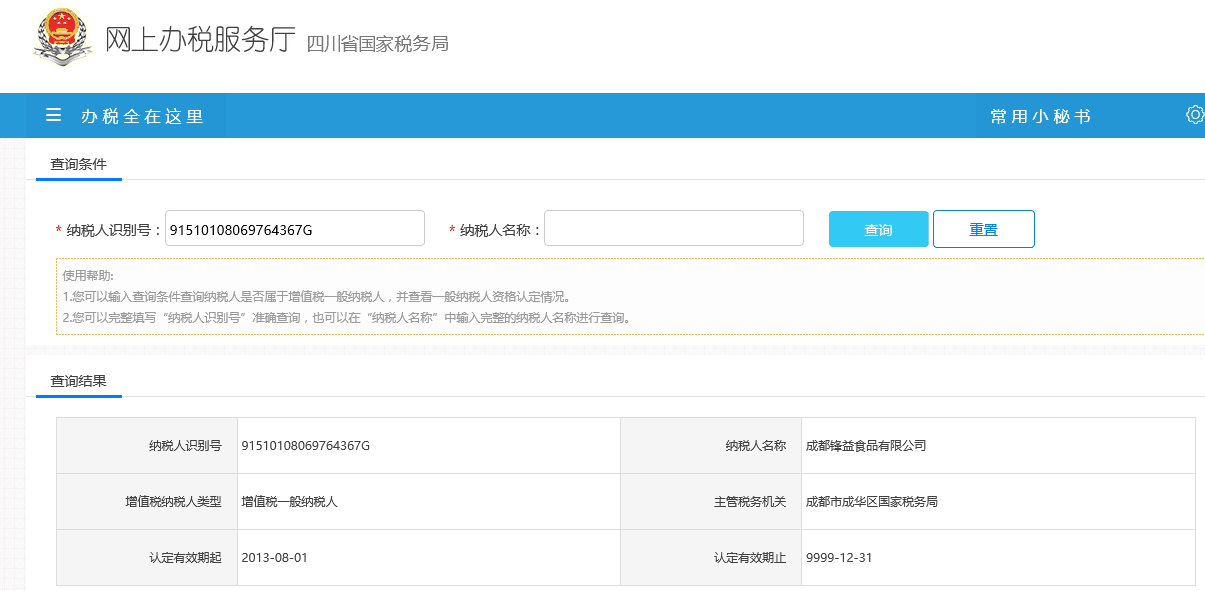Click the end date 9999-12-31
This screenshot has height=591, width=1205.
pos(839,558)
